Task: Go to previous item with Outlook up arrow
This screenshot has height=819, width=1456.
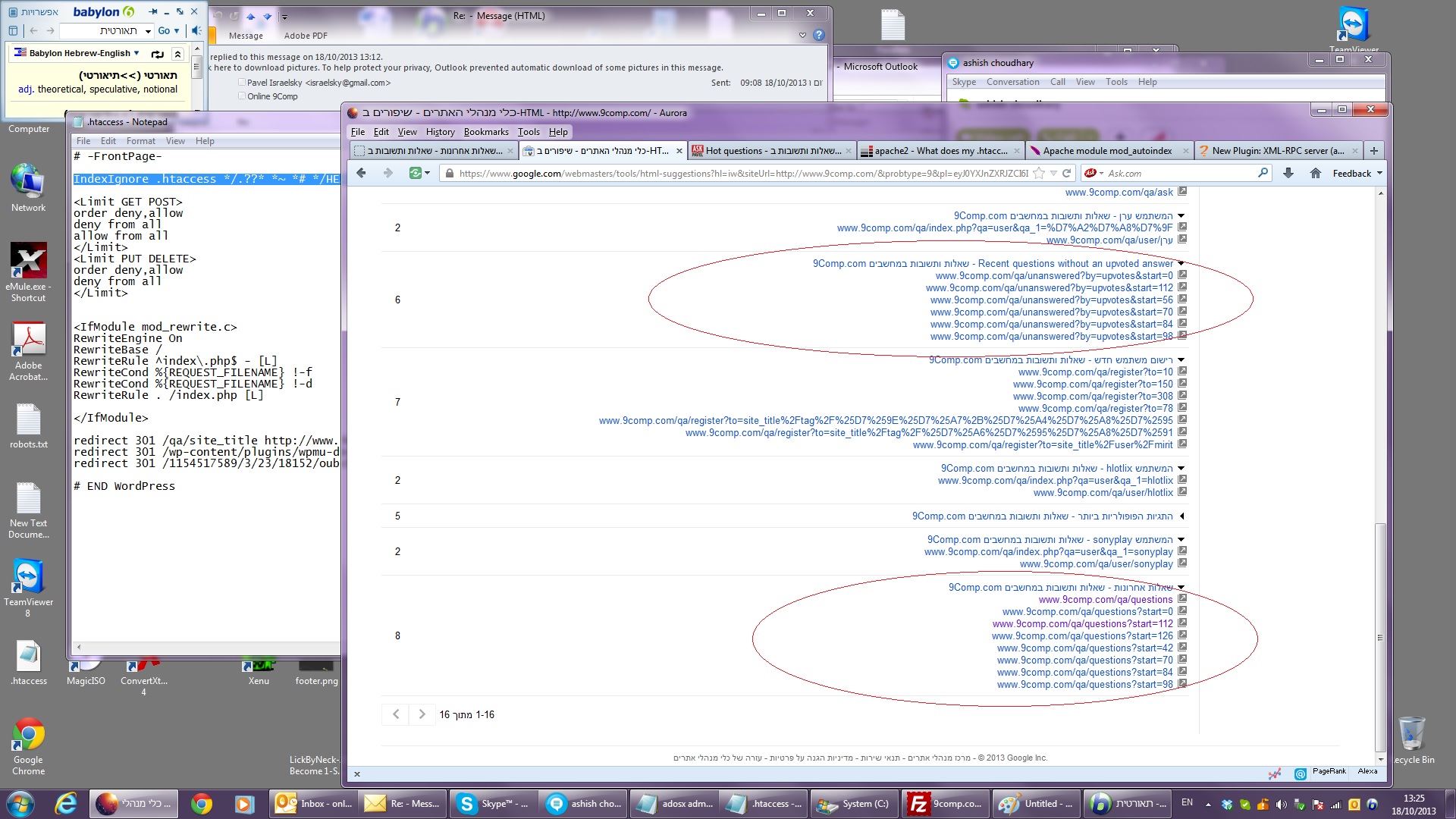Action: coord(250,16)
